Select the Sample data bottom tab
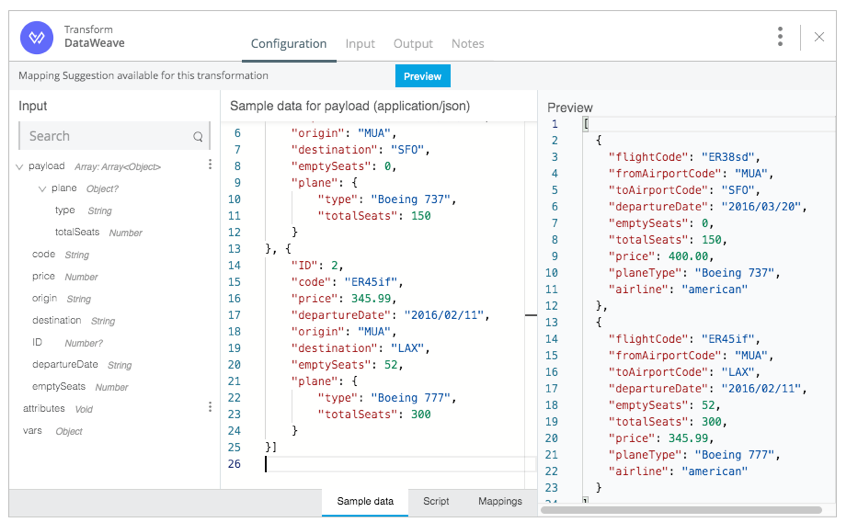This screenshot has height=522, width=845. (365, 502)
